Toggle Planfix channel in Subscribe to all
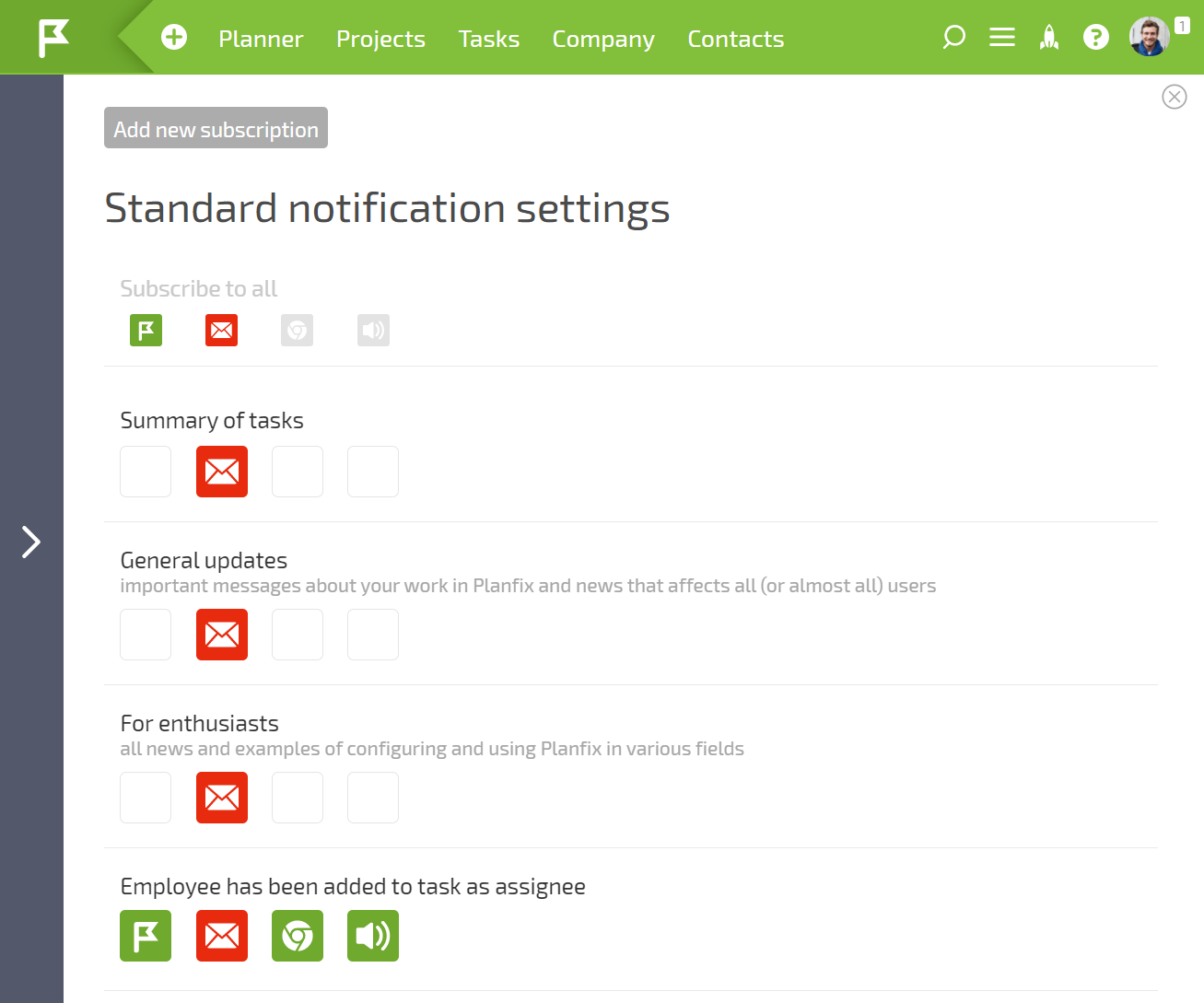The height and width of the screenshot is (1003, 1204). [146, 330]
